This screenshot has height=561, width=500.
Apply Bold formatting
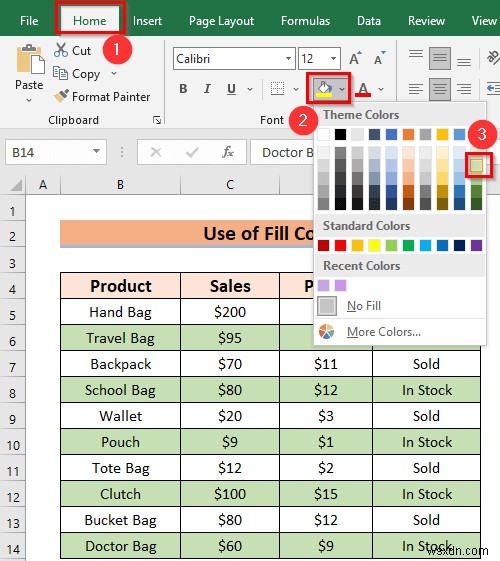183,88
